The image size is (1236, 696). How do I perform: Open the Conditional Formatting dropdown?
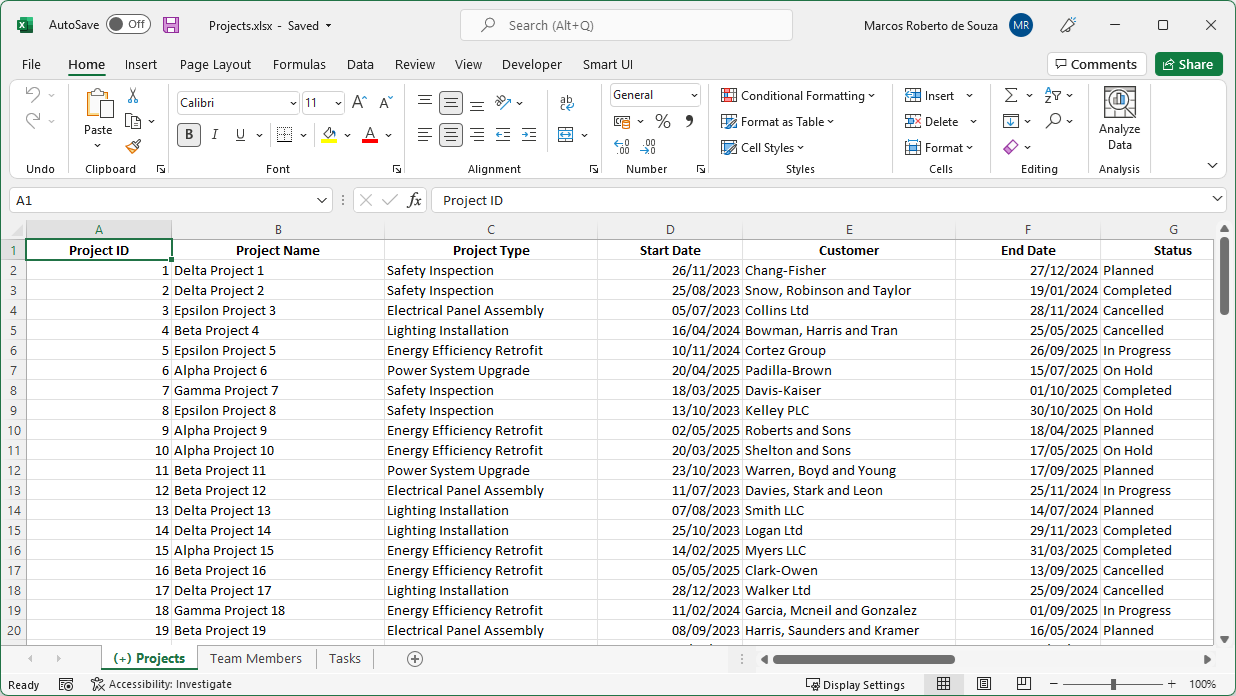pyautogui.click(x=797, y=96)
